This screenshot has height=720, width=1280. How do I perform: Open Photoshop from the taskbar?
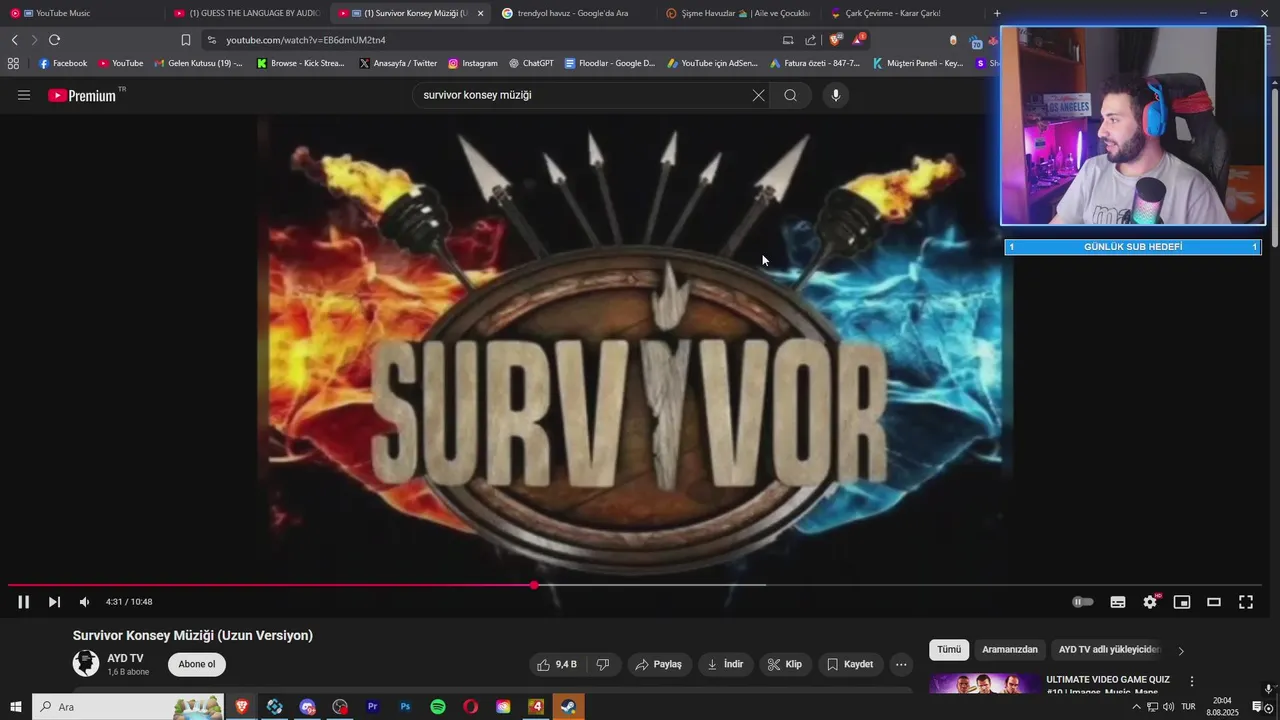tap(405, 707)
